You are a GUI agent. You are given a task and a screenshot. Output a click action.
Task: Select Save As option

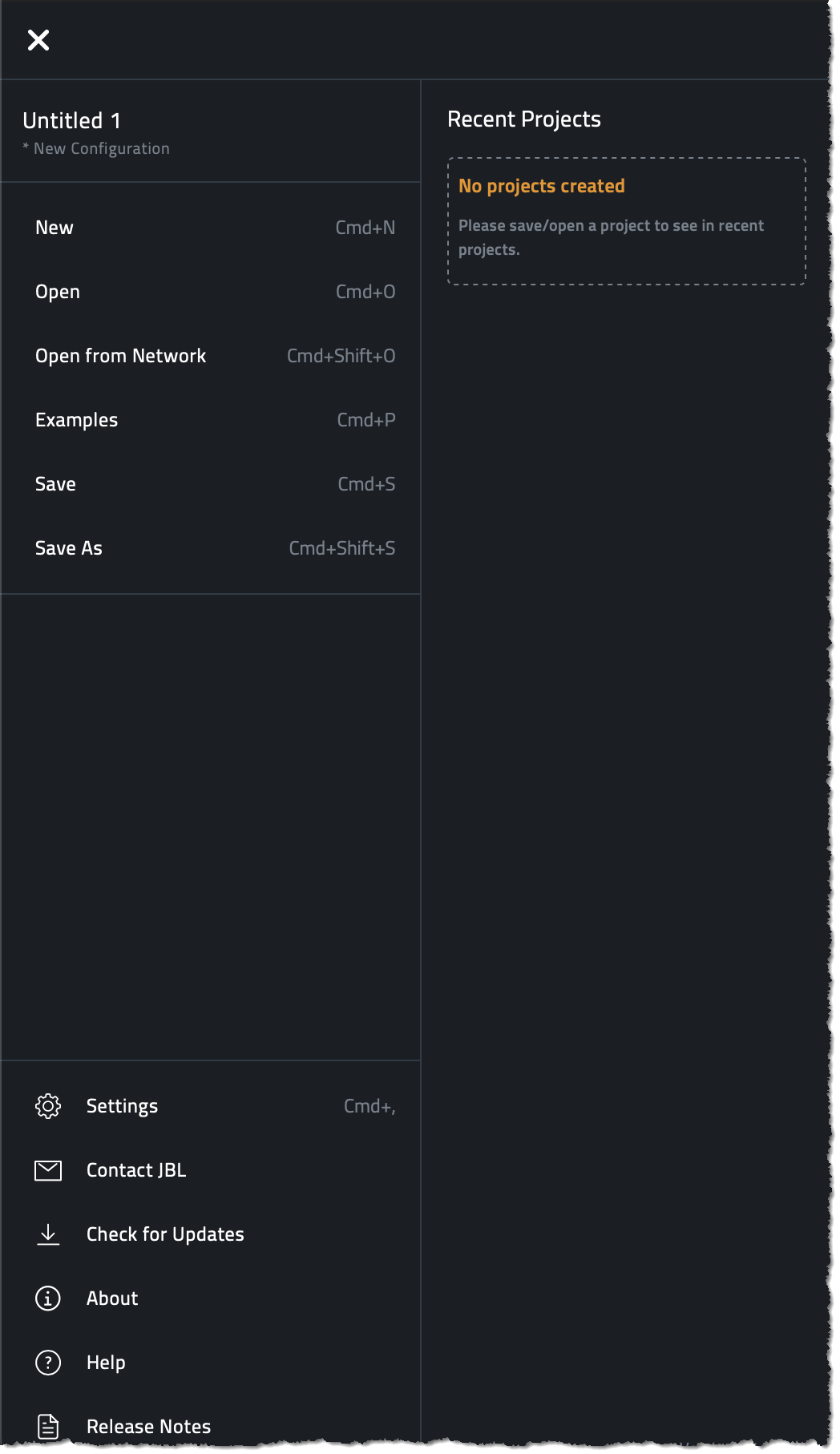click(x=211, y=548)
